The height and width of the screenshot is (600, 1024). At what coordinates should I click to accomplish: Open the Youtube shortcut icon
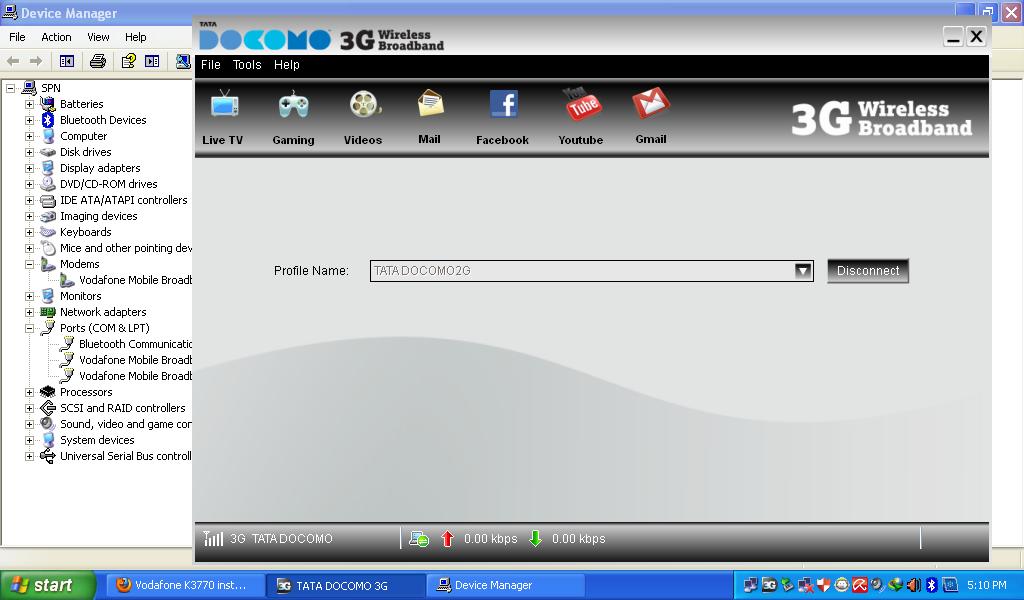(x=581, y=105)
